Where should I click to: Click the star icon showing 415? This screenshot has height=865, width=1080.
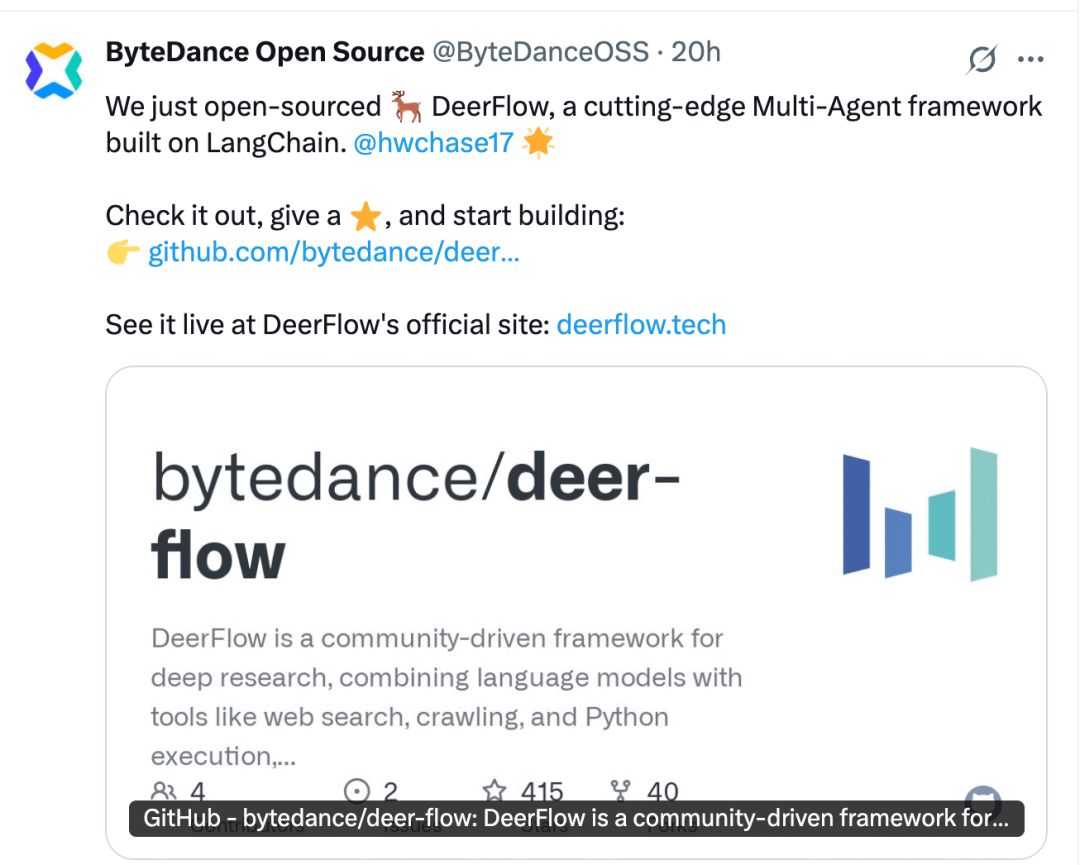point(494,791)
